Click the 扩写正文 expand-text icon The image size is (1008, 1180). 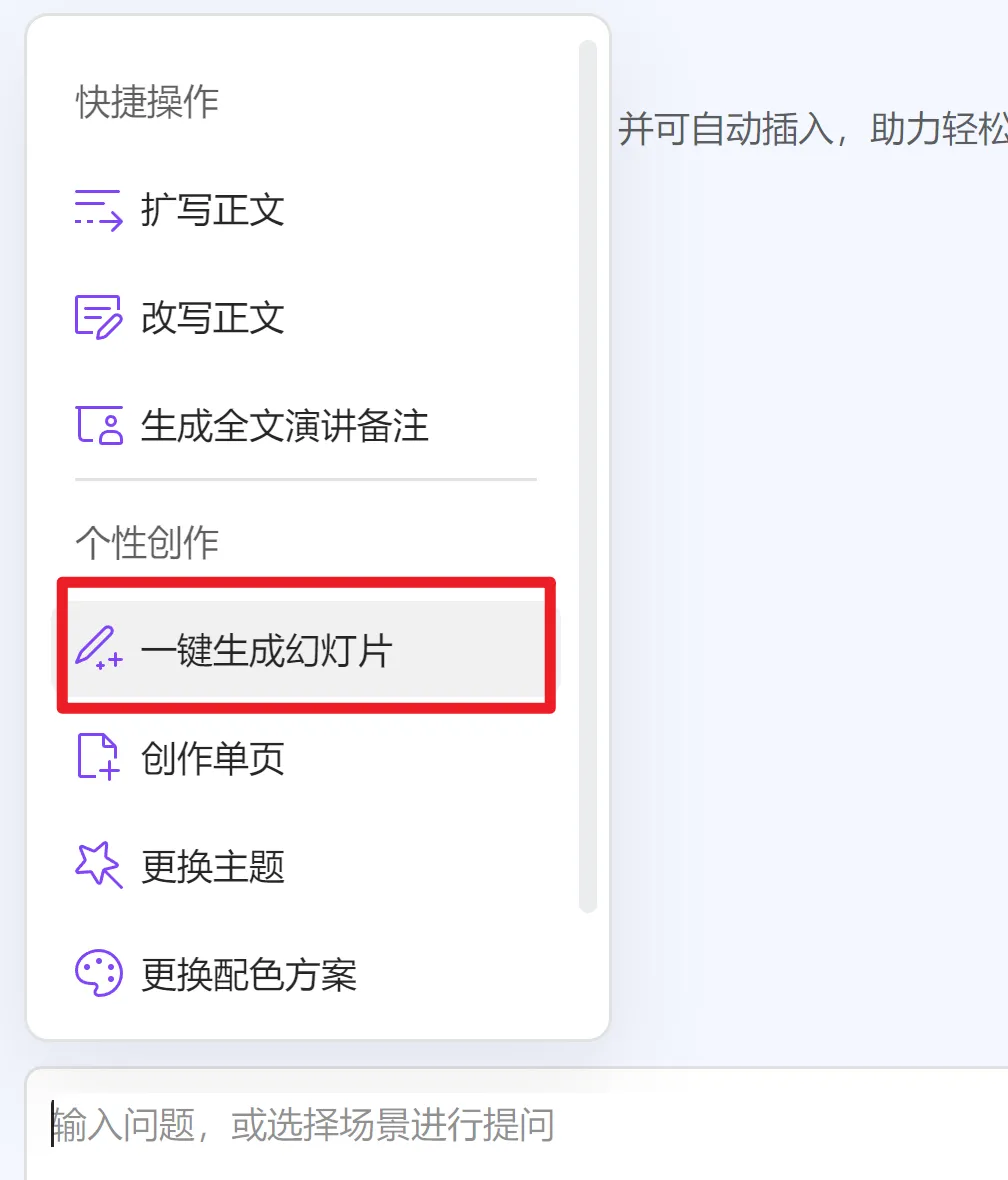point(99,210)
